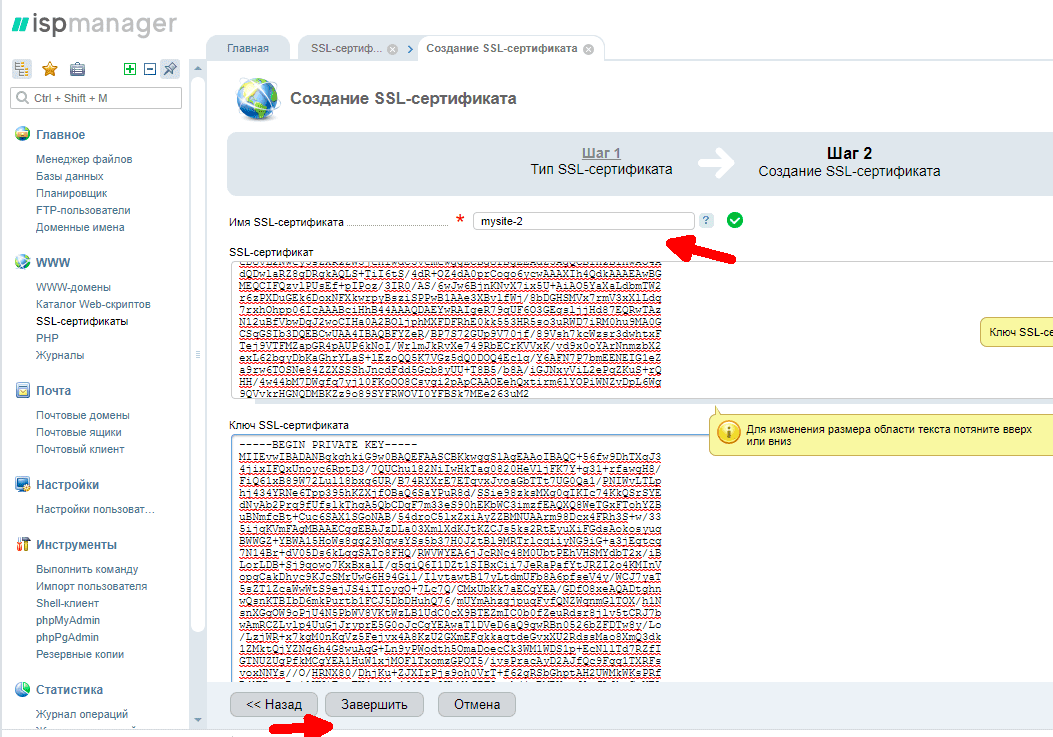Click the green validation checkmark icon

(x=735, y=220)
